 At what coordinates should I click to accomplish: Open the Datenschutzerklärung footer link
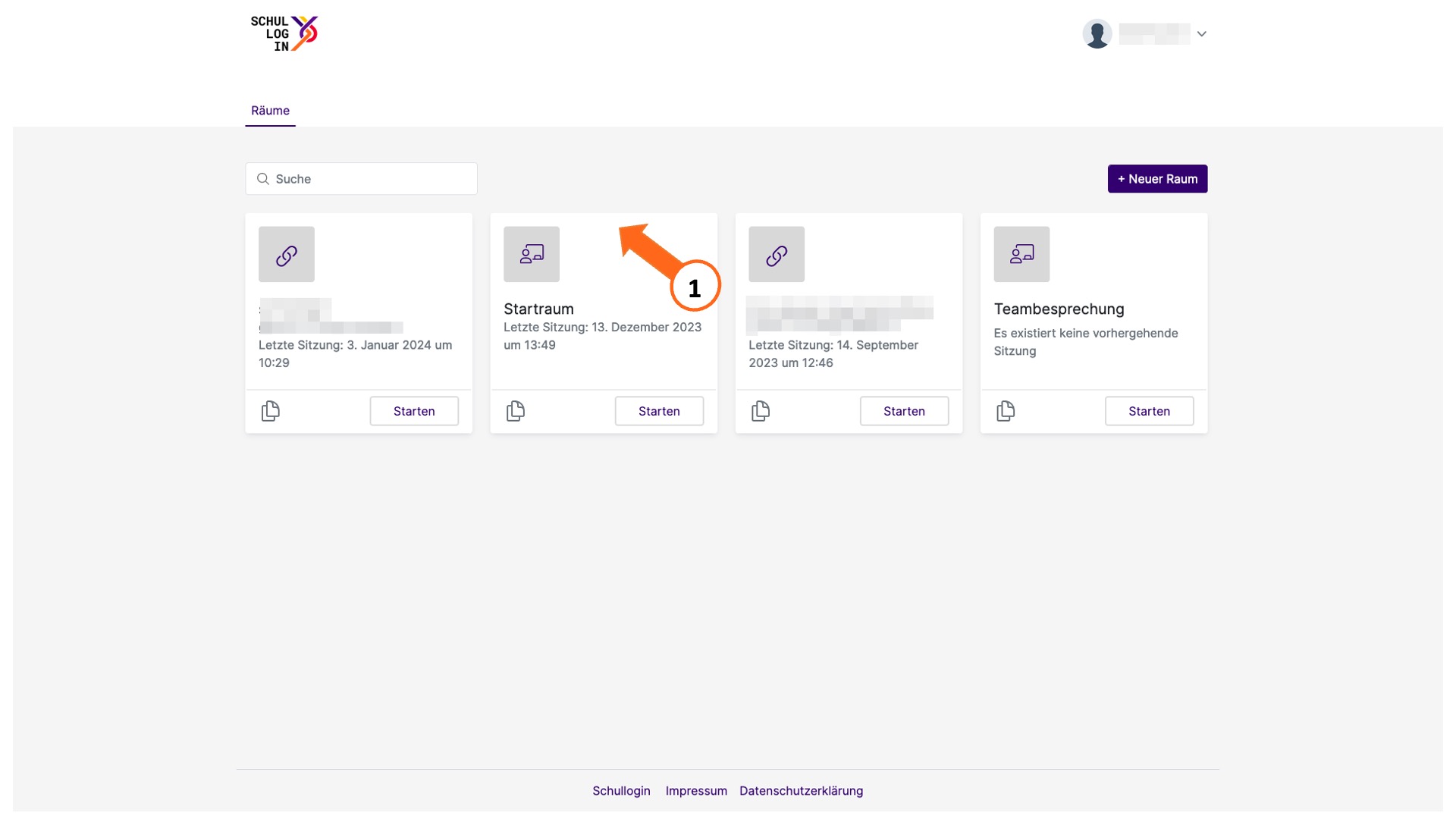point(801,791)
